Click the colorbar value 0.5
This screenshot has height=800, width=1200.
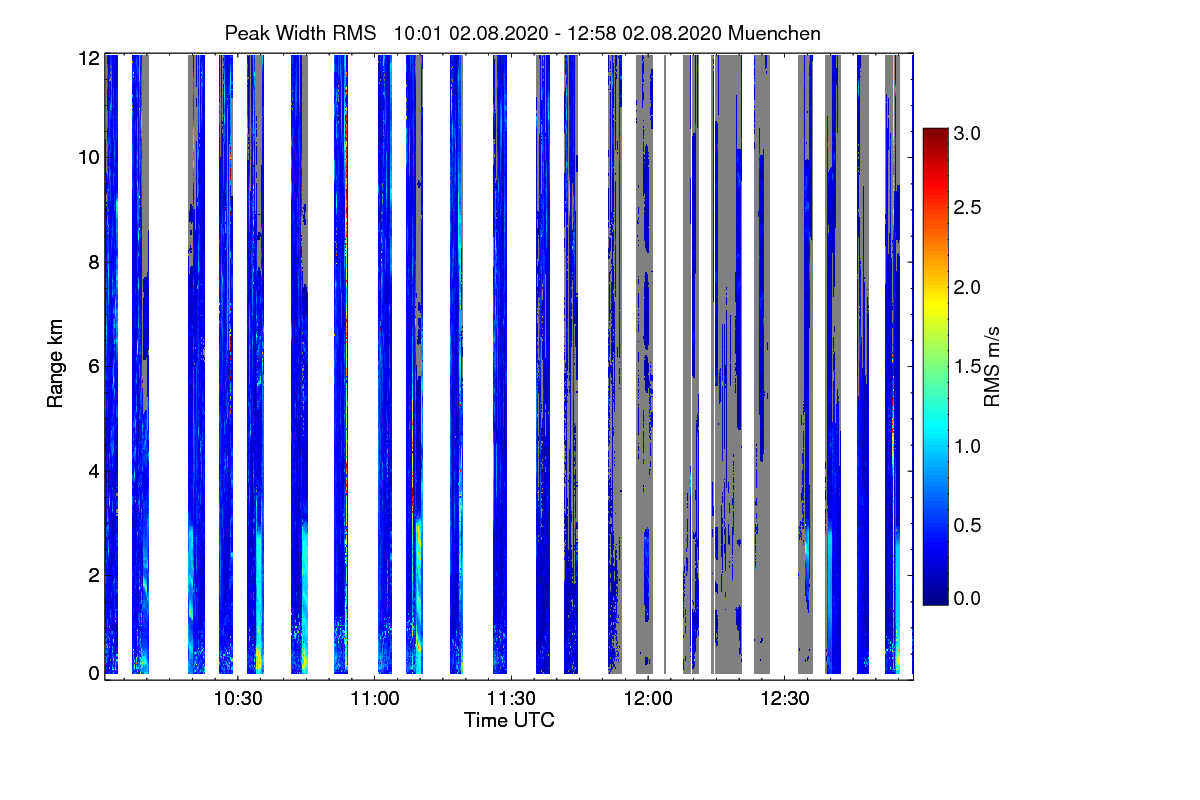click(x=968, y=525)
